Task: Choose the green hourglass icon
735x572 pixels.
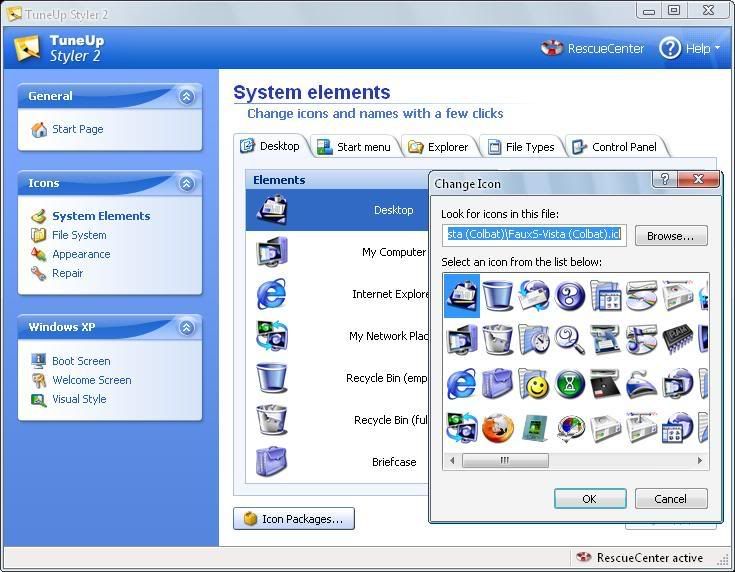Action: click(x=569, y=384)
